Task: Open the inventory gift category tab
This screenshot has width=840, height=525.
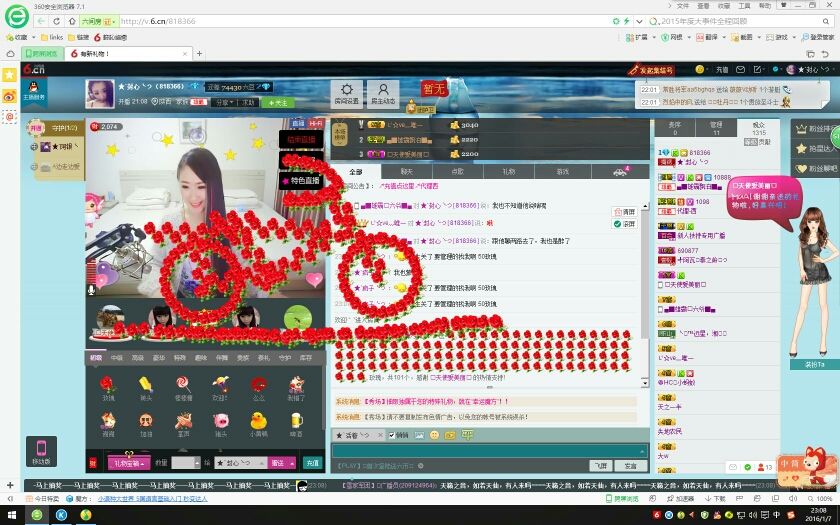Action: pos(306,358)
